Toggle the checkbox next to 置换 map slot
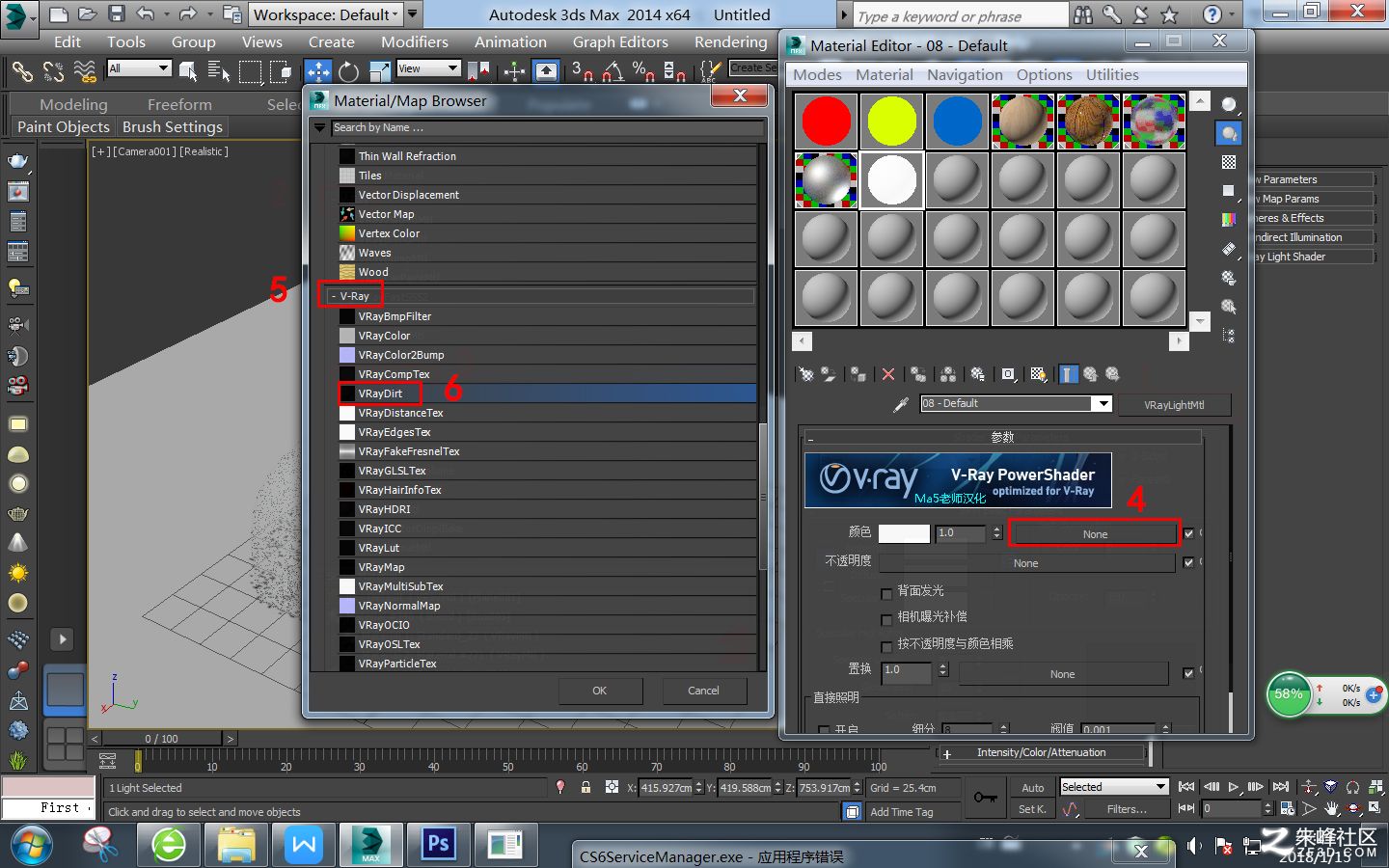The image size is (1389, 868). point(1188,673)
